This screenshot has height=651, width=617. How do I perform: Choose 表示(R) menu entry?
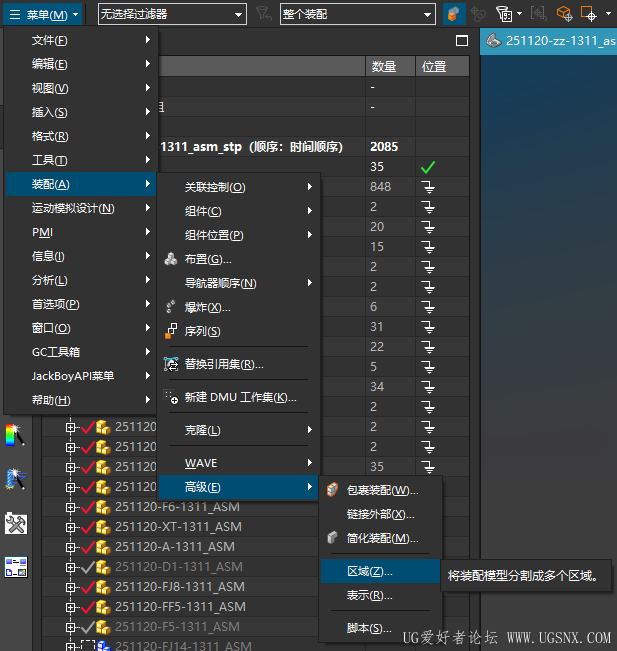coord(380,595)
